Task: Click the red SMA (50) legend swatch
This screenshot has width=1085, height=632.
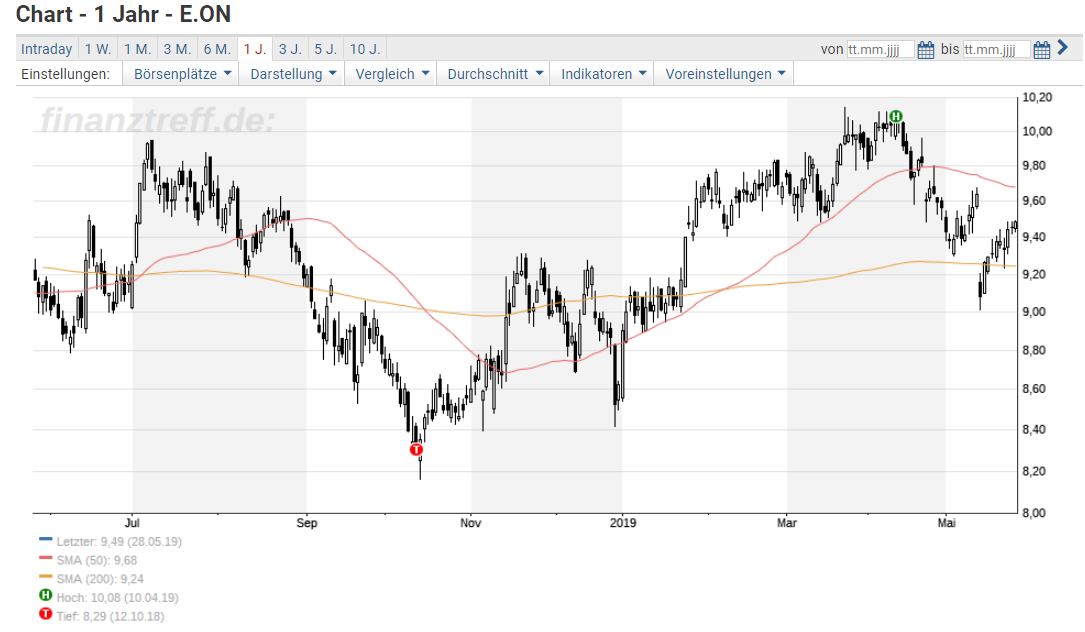Action: [x=46, y=558]
